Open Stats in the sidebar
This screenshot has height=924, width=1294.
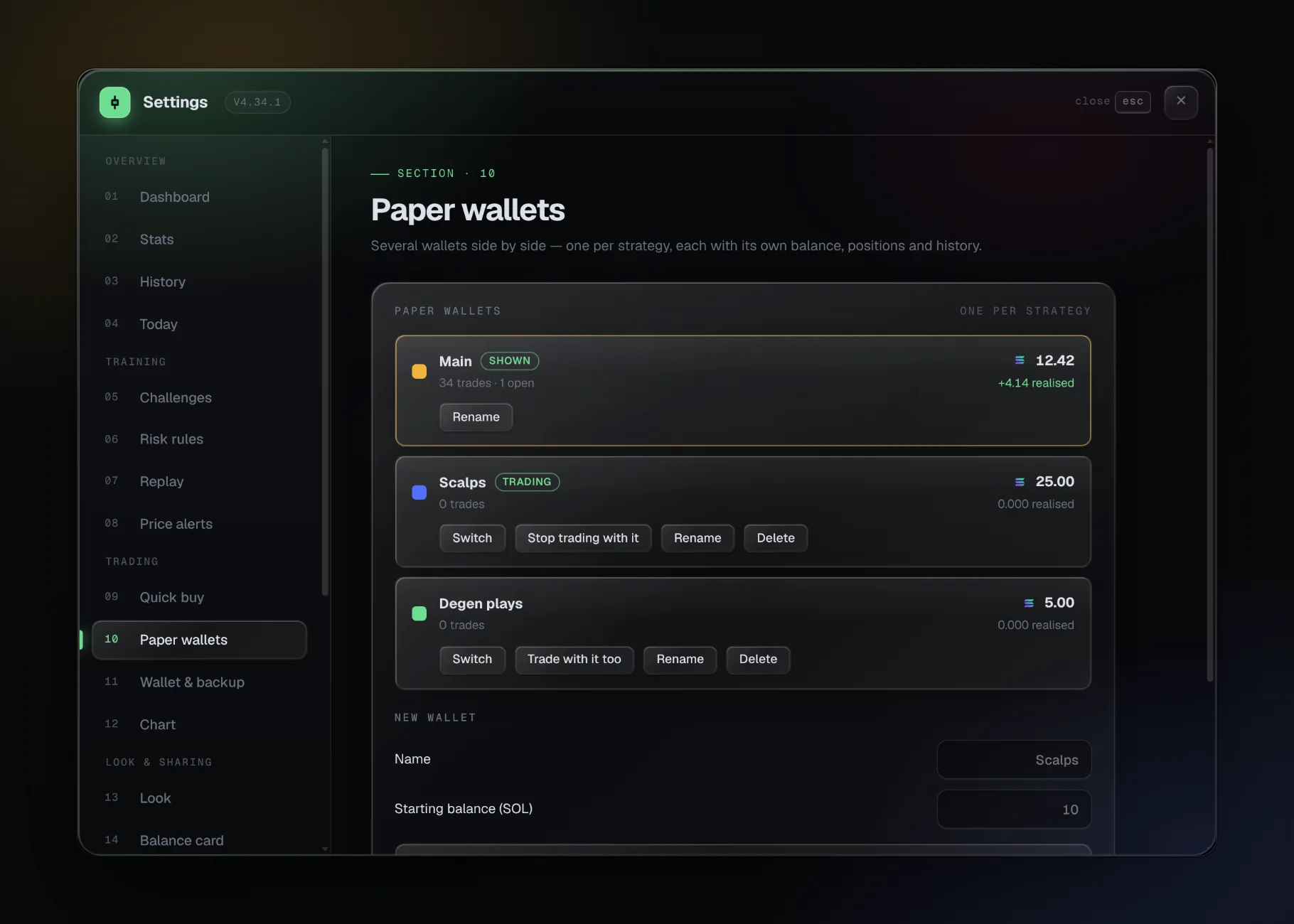coord(199,240)
